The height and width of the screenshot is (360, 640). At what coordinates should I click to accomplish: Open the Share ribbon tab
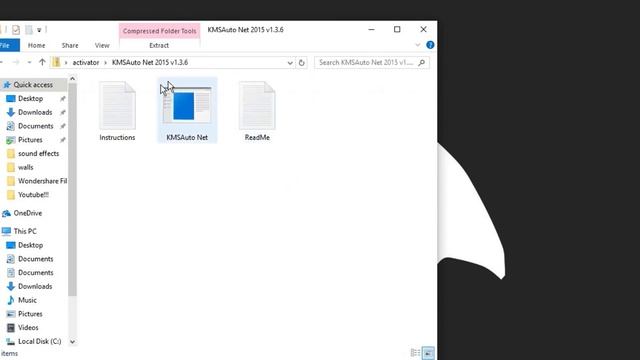(70, 45)
